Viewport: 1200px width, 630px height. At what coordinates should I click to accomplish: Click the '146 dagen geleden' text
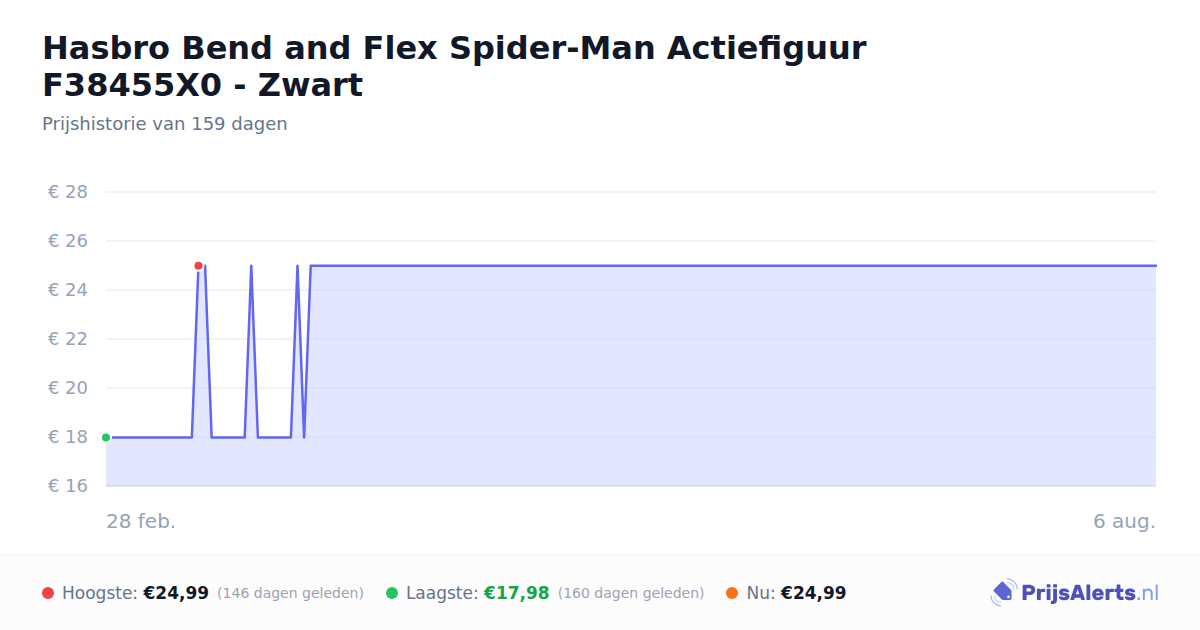290,593
